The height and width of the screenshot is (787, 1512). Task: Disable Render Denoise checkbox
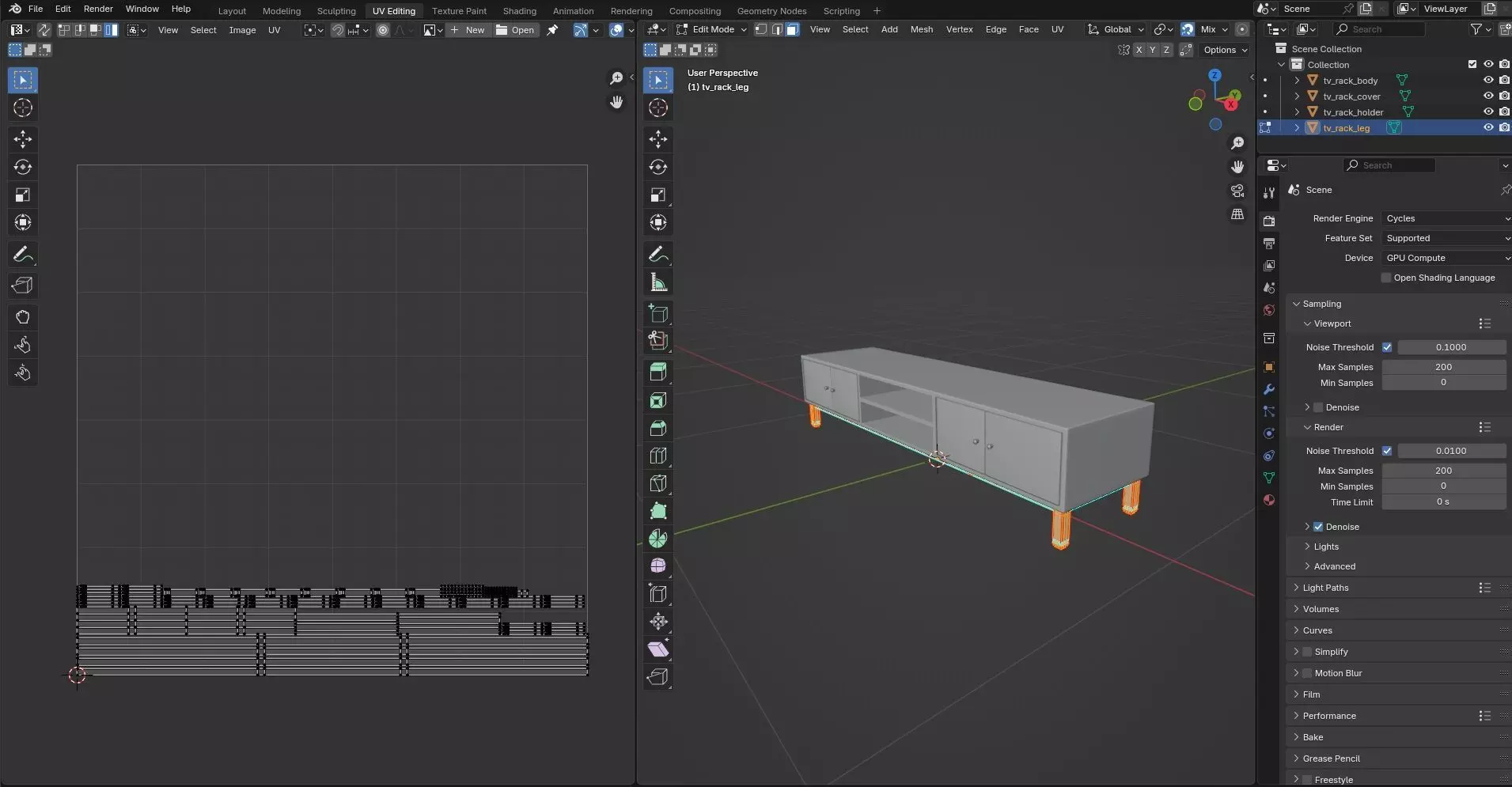click(1318, 527)
